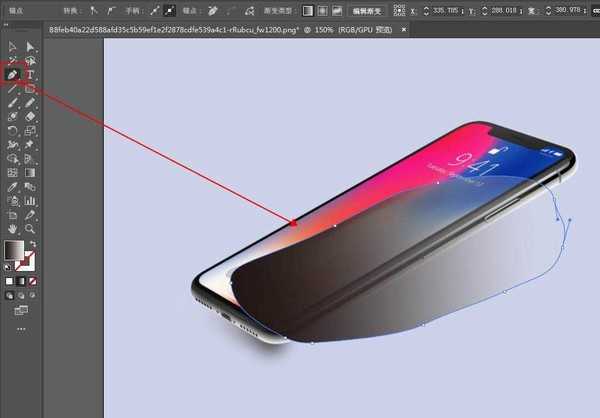
Task: Click the Fill gradient swatch
Action: click(x=14, y=250)
